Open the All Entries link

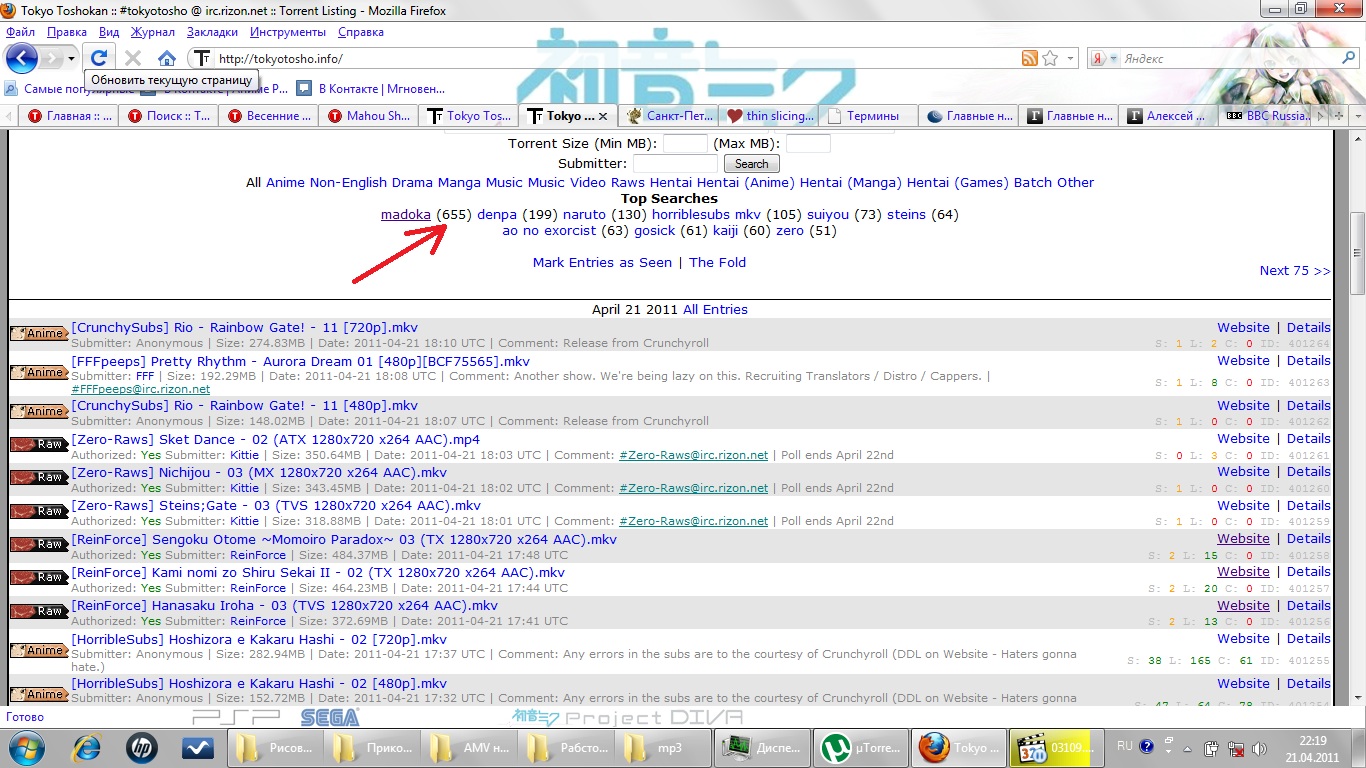[715, 309]
